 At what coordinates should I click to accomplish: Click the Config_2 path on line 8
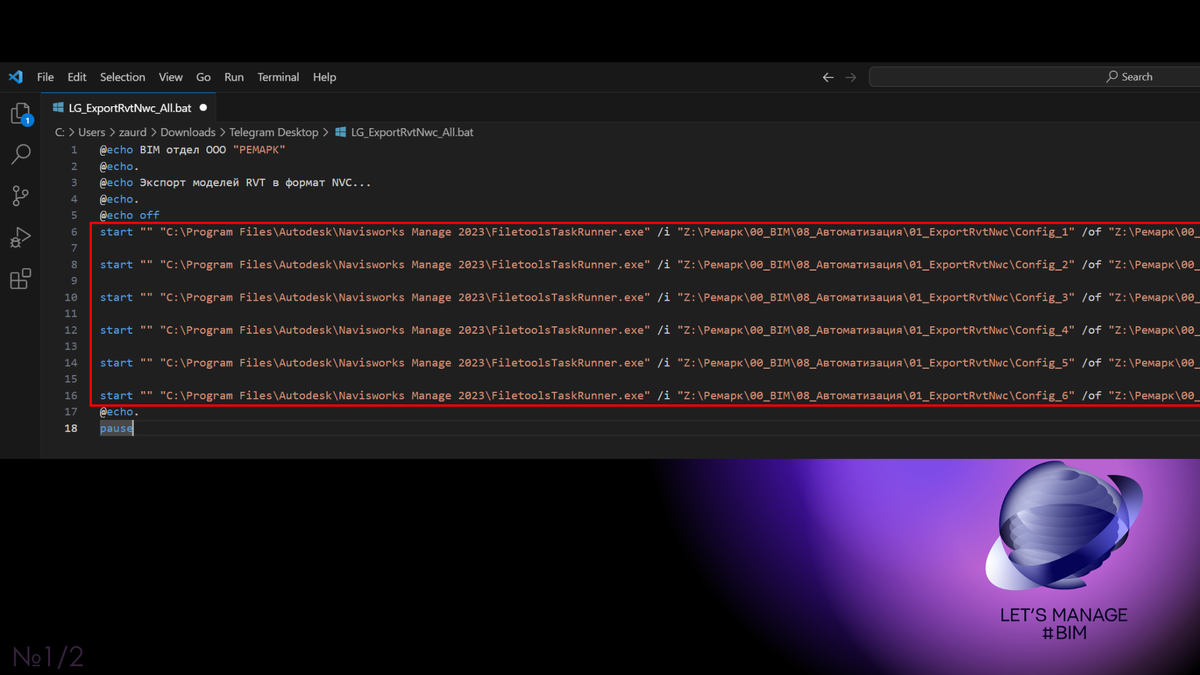click(x=876, y=265)
